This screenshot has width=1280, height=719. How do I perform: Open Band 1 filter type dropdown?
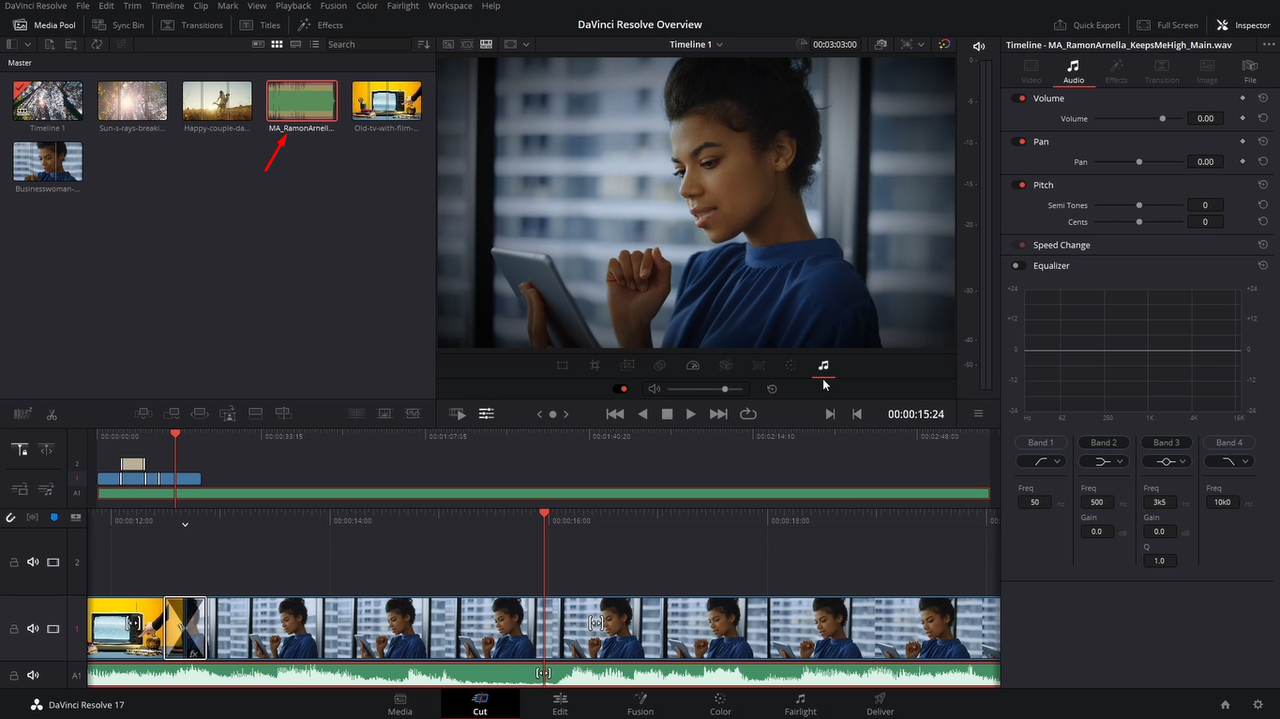click(x=1040, y=461)
